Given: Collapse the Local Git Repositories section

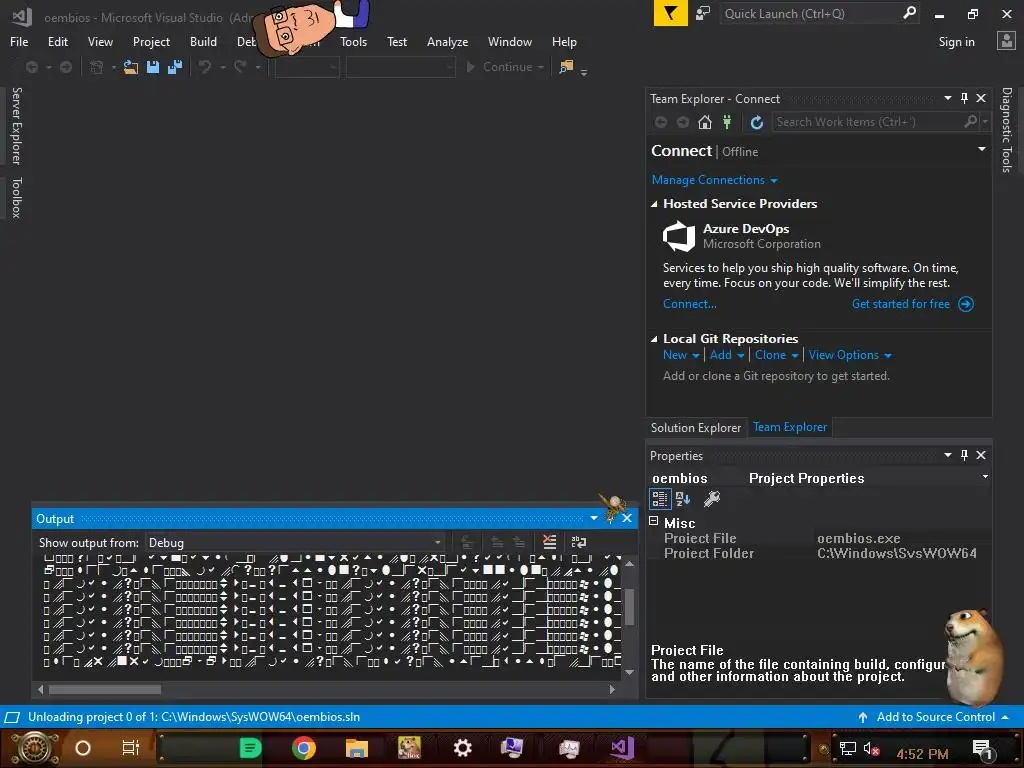Looking at the screenshot, I should (x=654, y=339).
